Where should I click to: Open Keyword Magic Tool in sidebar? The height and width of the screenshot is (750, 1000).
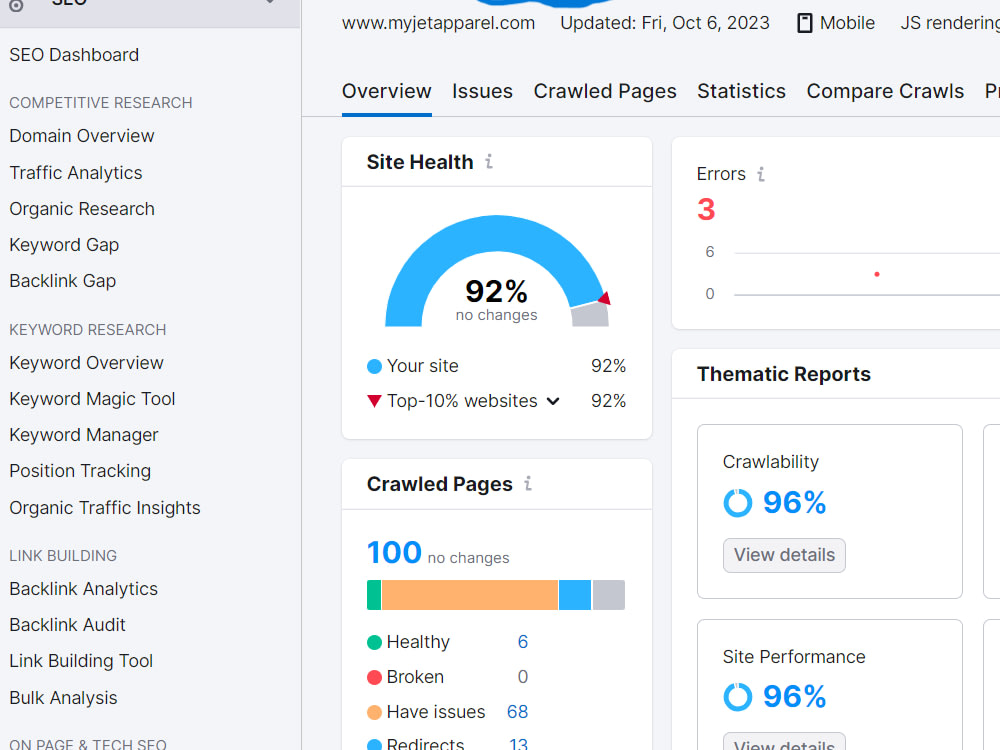coord(92,399)
